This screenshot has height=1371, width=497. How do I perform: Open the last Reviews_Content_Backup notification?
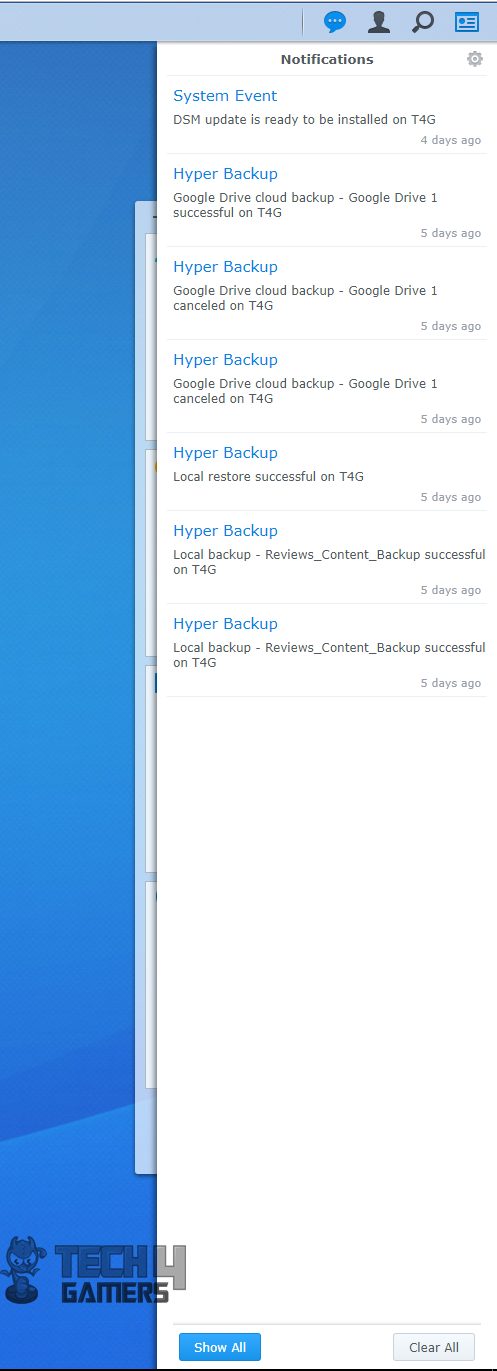[x=327, y=650]
